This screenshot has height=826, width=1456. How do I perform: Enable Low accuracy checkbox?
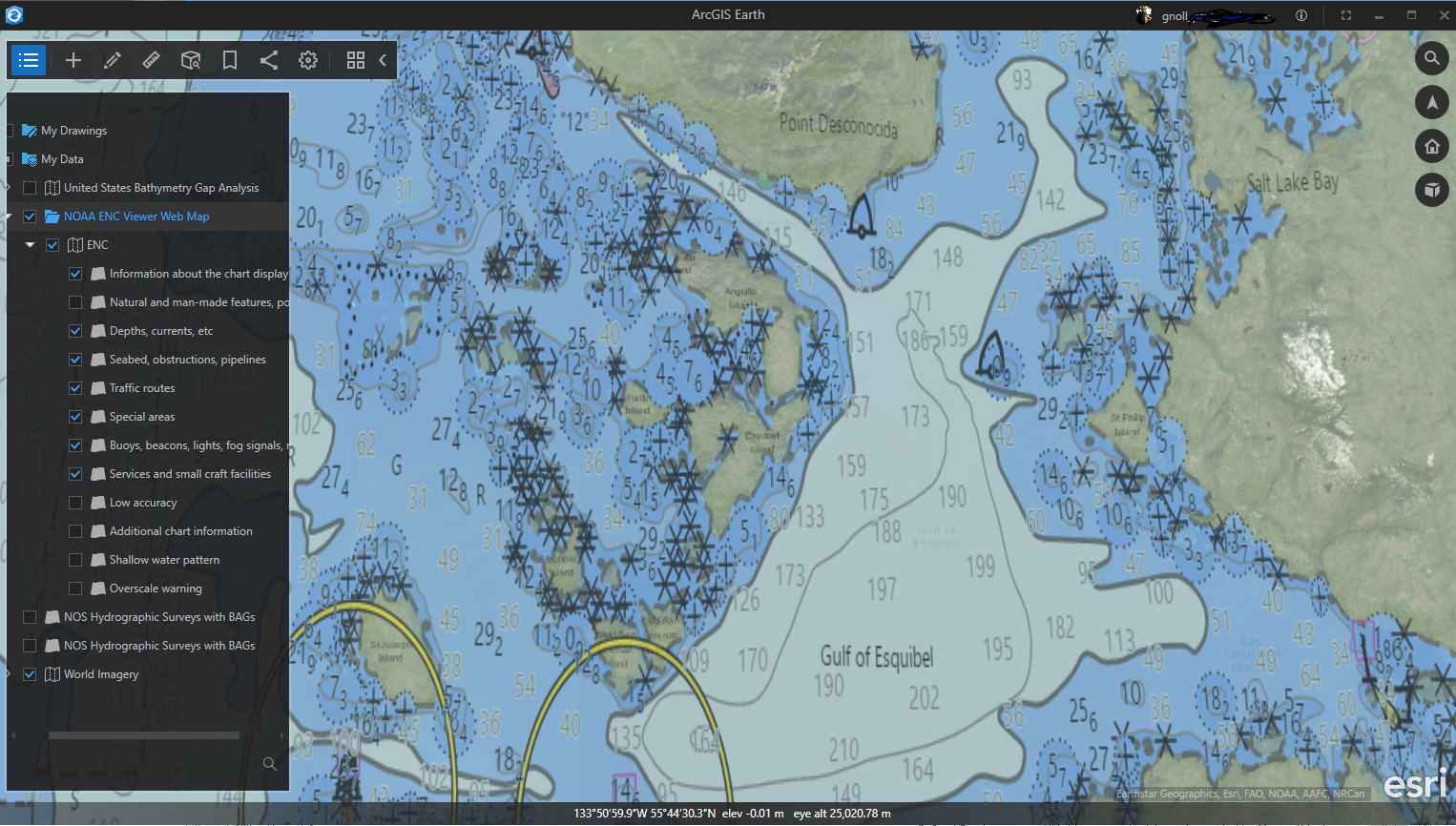tap(75, 503)
